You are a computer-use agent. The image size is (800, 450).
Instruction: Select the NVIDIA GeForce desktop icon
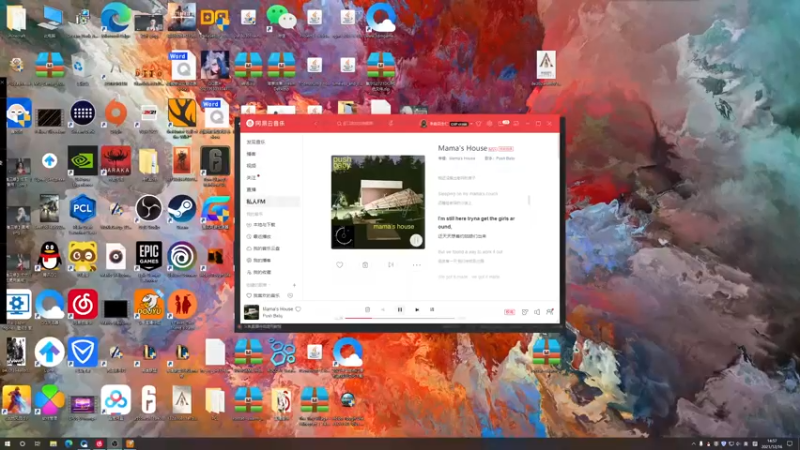83,163
